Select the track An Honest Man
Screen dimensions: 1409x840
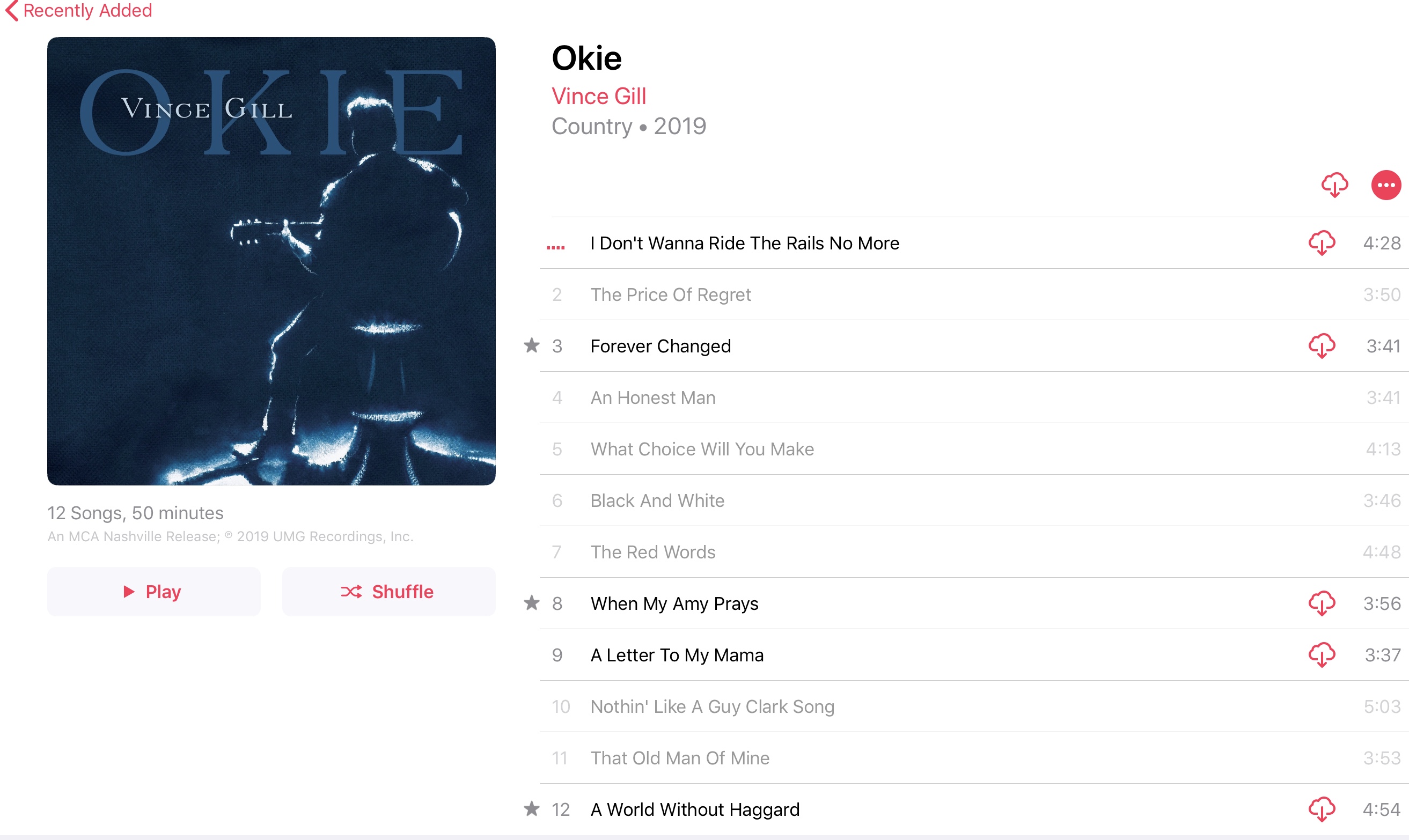(974, 397)
